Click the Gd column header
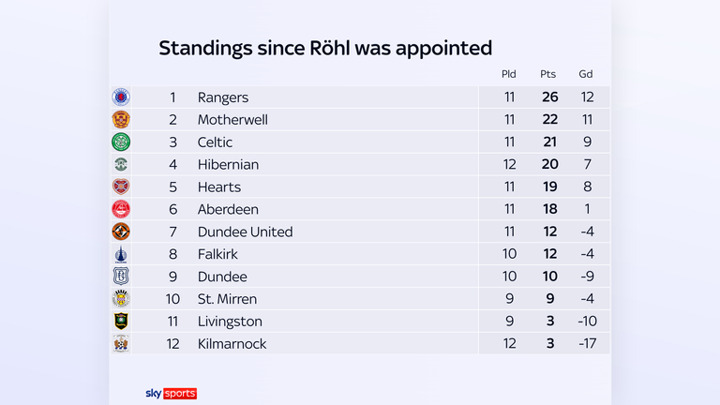Screen dimensions: 720x405 tap(585, 74)
